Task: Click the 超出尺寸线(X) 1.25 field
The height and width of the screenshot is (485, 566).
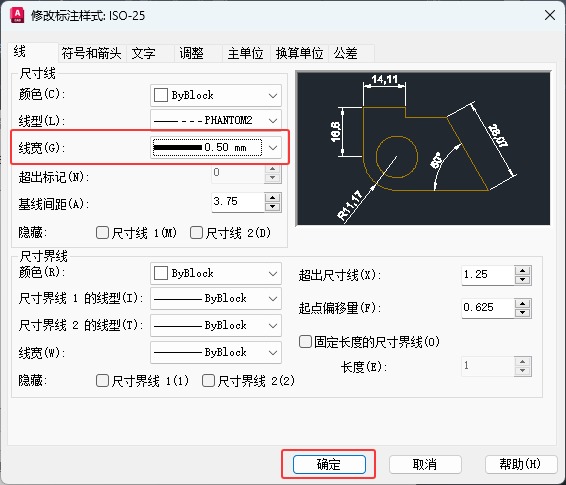Action: pyautogui.click(x=488, y=275)
